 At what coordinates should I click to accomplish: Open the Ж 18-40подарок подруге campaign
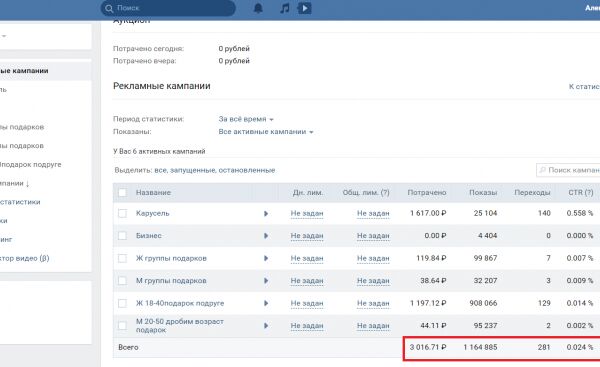(x=180, y=303)
